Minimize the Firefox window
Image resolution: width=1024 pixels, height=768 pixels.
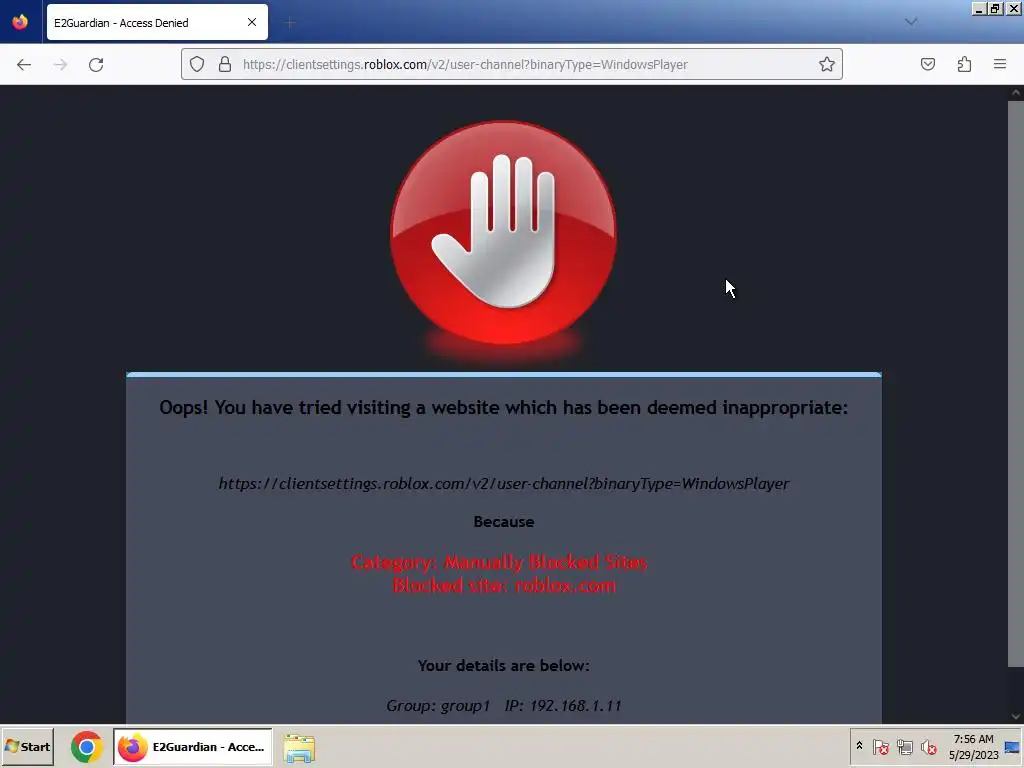click(979, 8)
